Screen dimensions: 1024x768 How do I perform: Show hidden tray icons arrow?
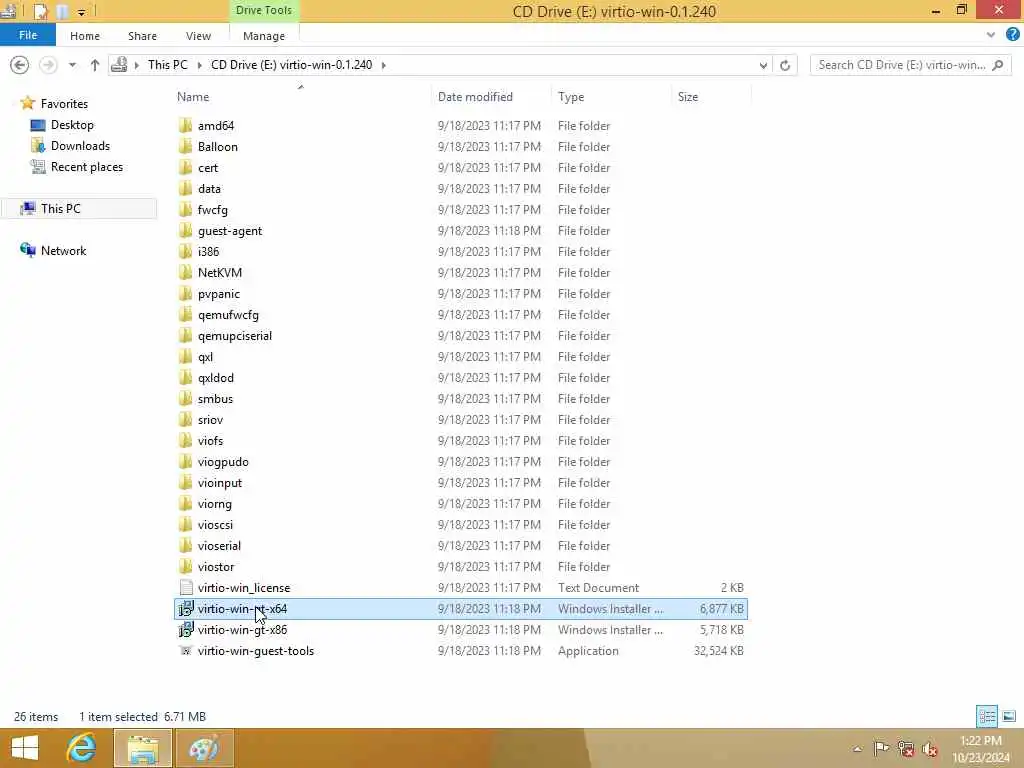[x=857, y=749]
